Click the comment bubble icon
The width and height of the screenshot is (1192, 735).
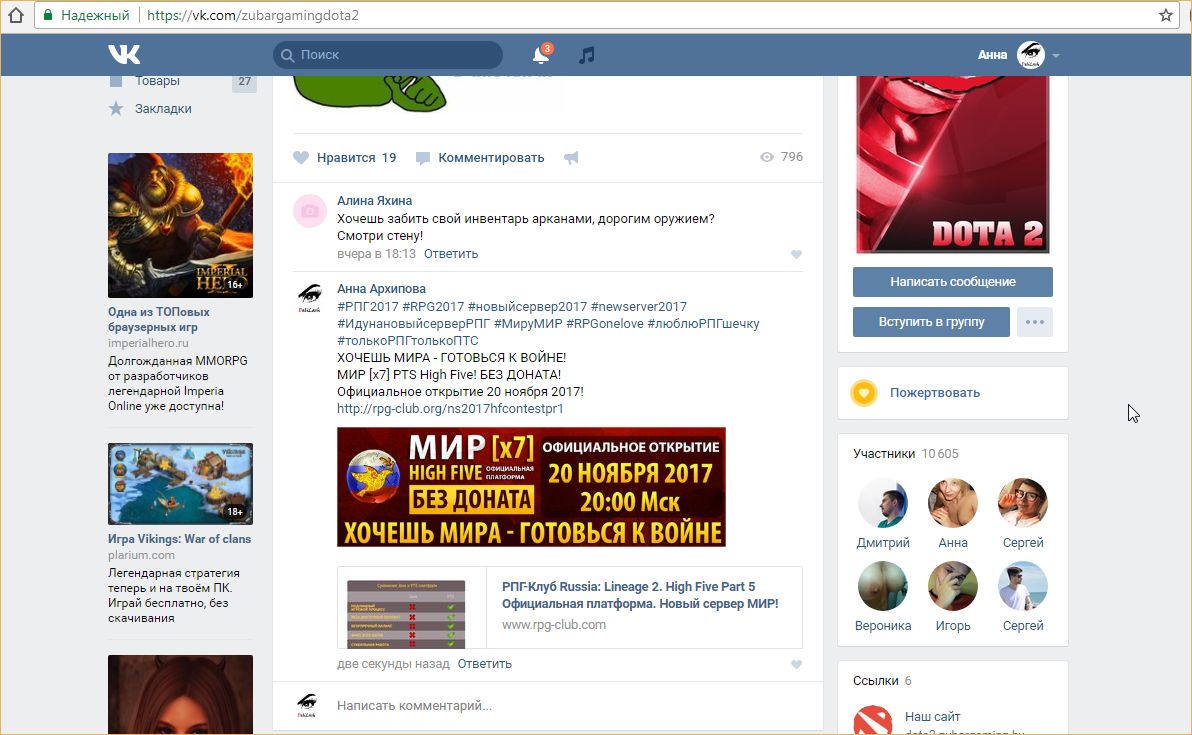click(x=423, y=158)
